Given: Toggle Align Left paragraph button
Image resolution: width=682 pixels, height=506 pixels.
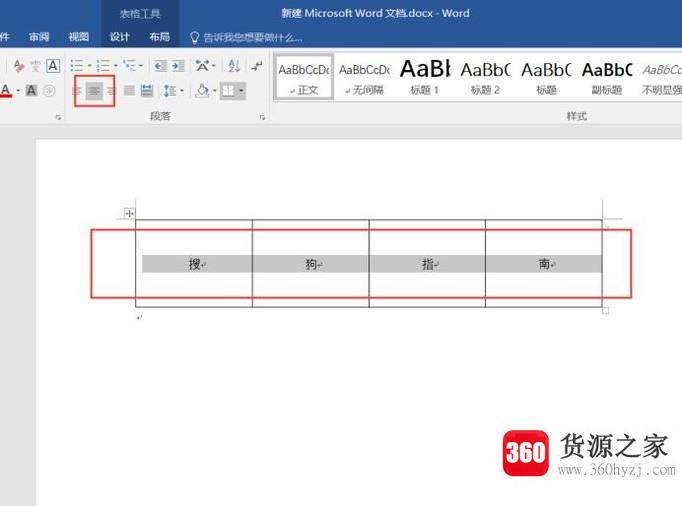Looking at the screenshot, I should (x=77, y=91).
